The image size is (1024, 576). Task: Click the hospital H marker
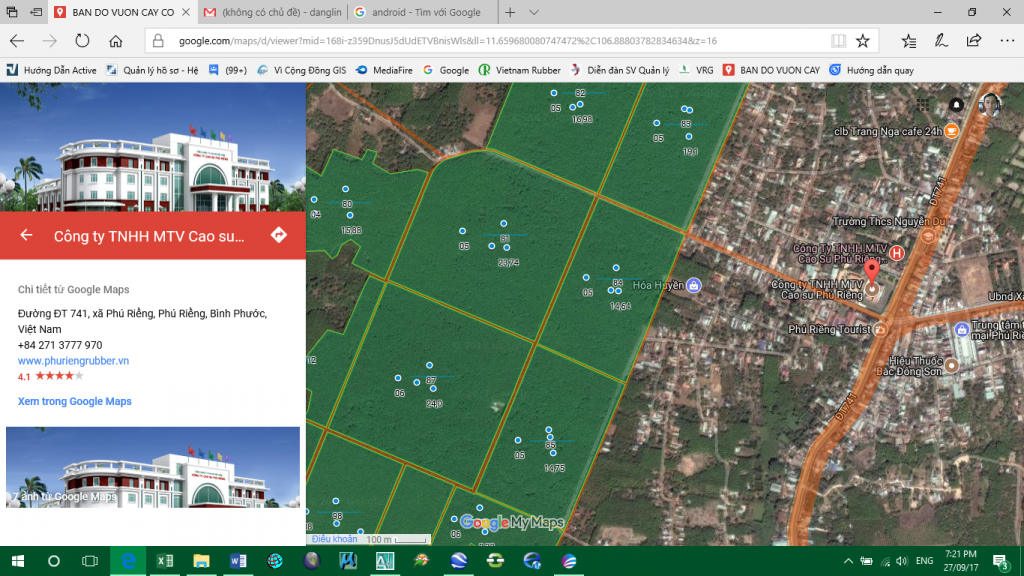[x=897, y=253]
